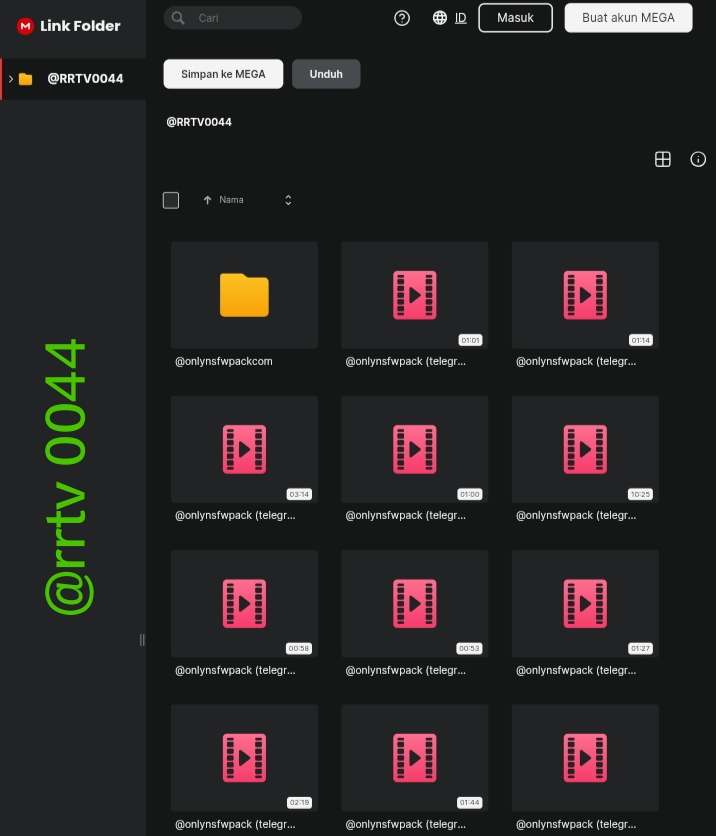Click Simpan ke MEGA button
Screen dimensions: 716x836
click(x=223, y=74)
